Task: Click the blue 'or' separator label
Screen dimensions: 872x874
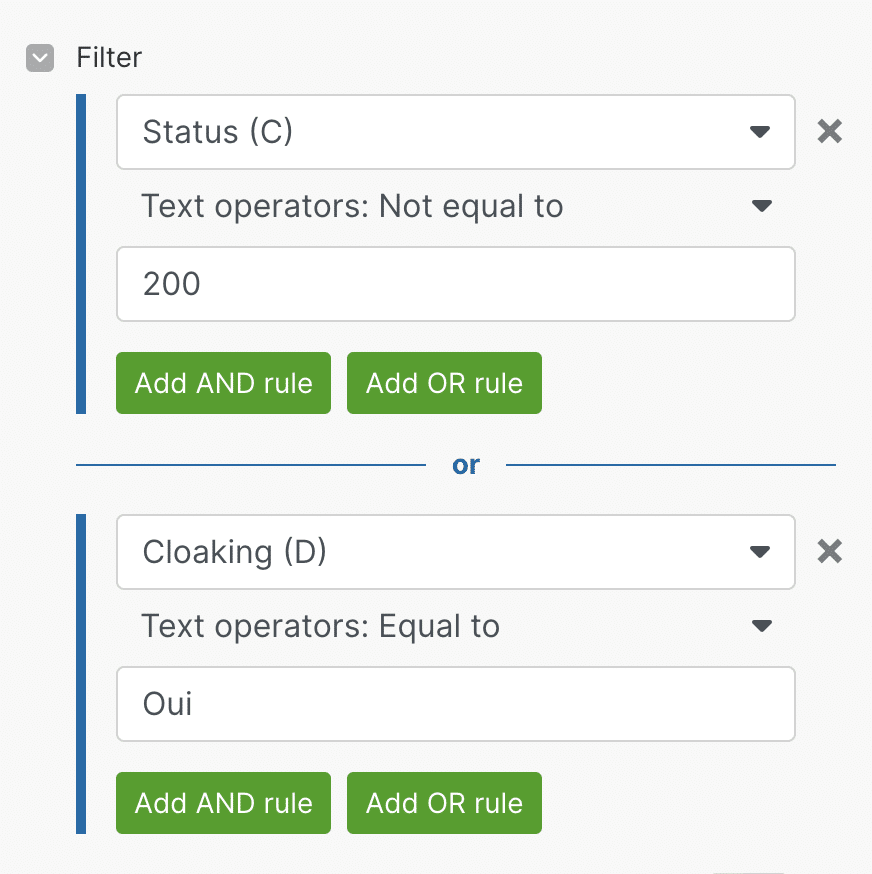Action: tap(466, 465)
